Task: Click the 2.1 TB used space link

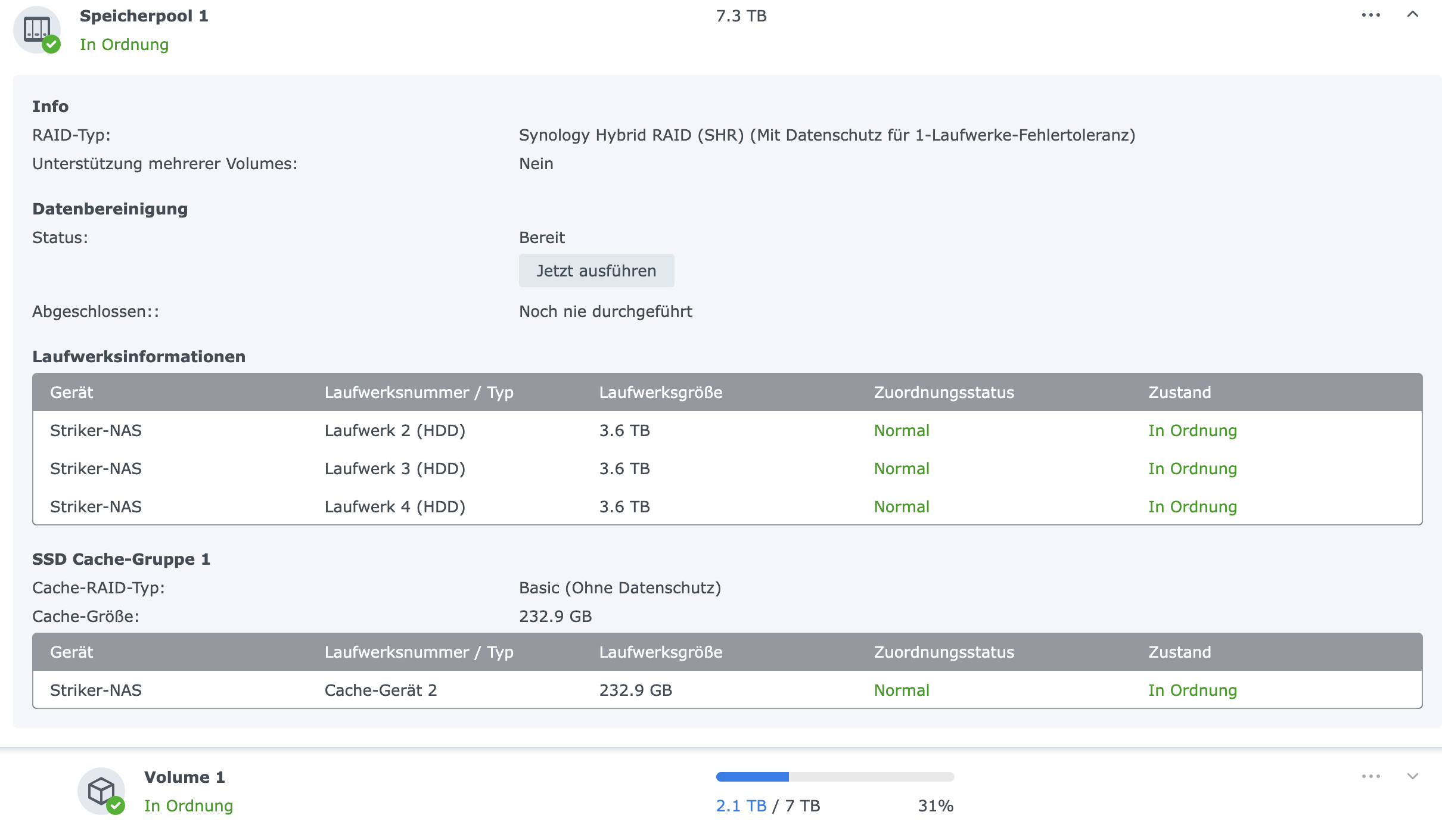Action: coord(741,806)
